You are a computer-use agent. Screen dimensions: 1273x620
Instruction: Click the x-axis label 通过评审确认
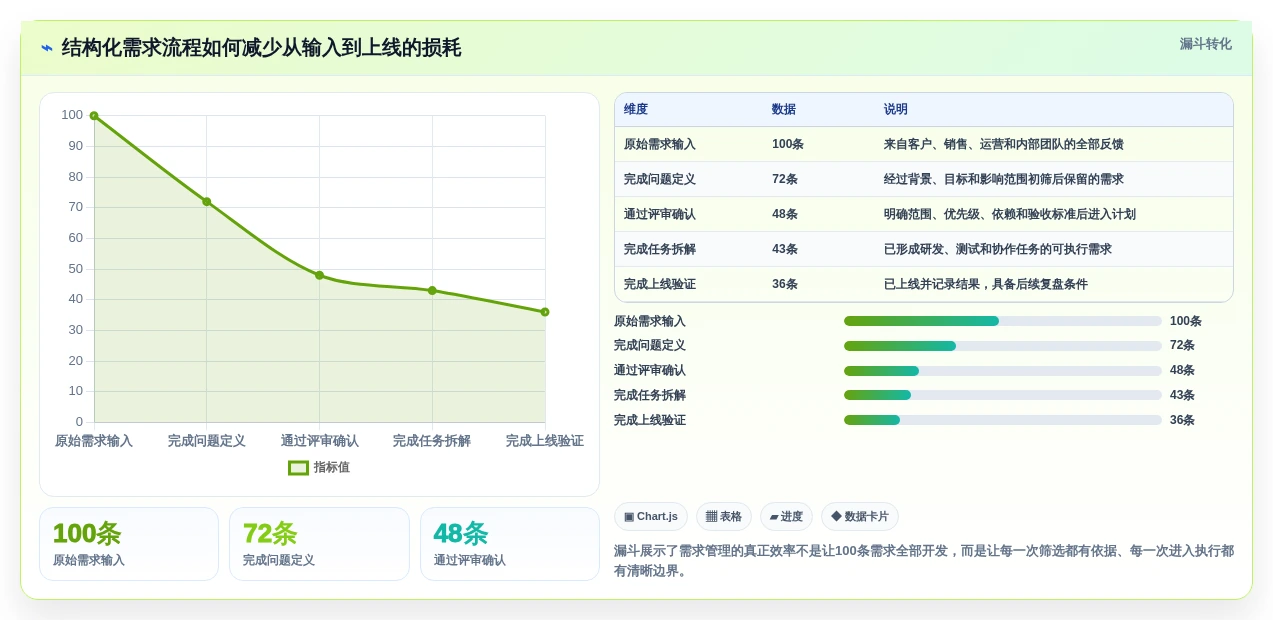pos(319,441)
